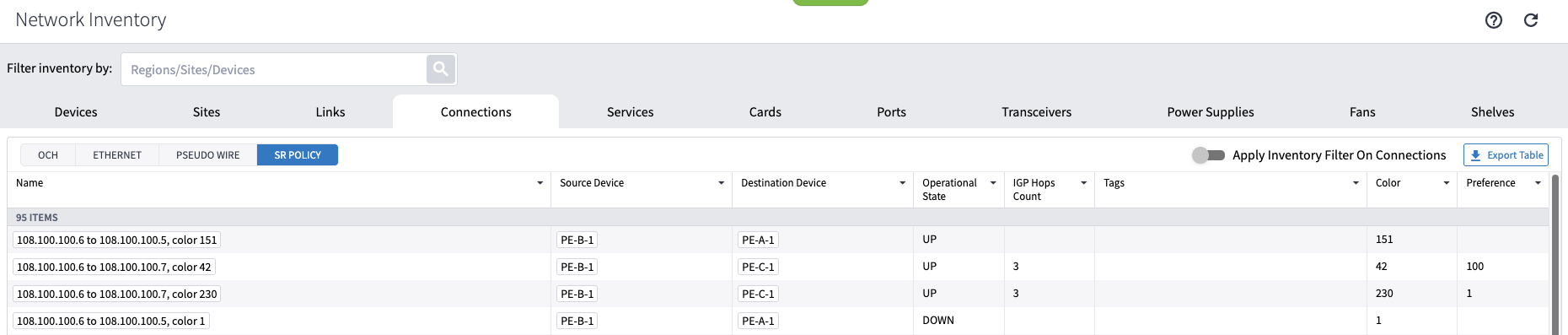Click policy '108.100.100.6 to 108.100.100.7, color 230'
The image size is (1568, 335).
pyautogui.click(x=117, y=294)
